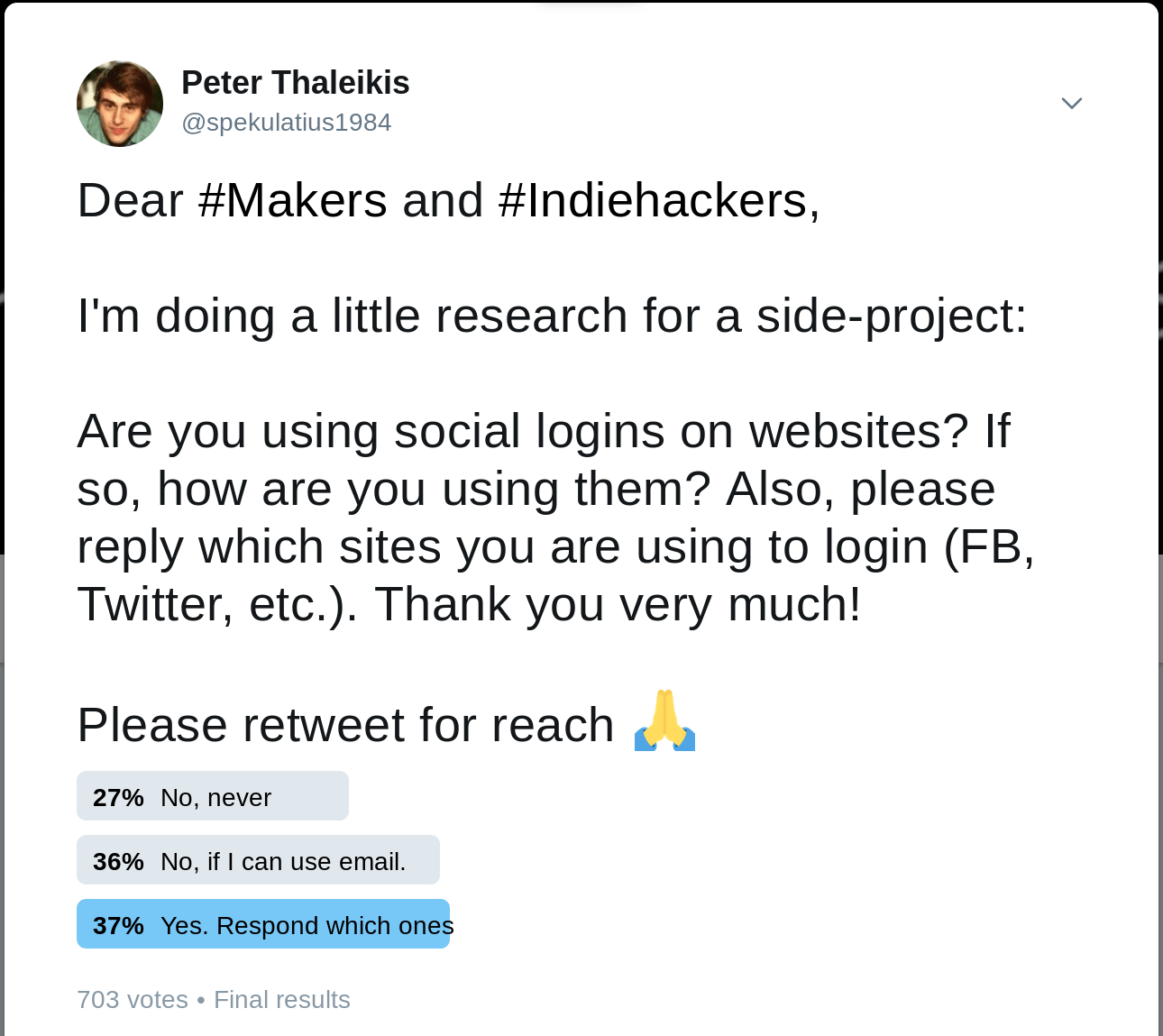This screenshot has width=1163, height=1036.
Task: Click Peter Thaleikis's profile avatar
Action: (x=120, y=104)
